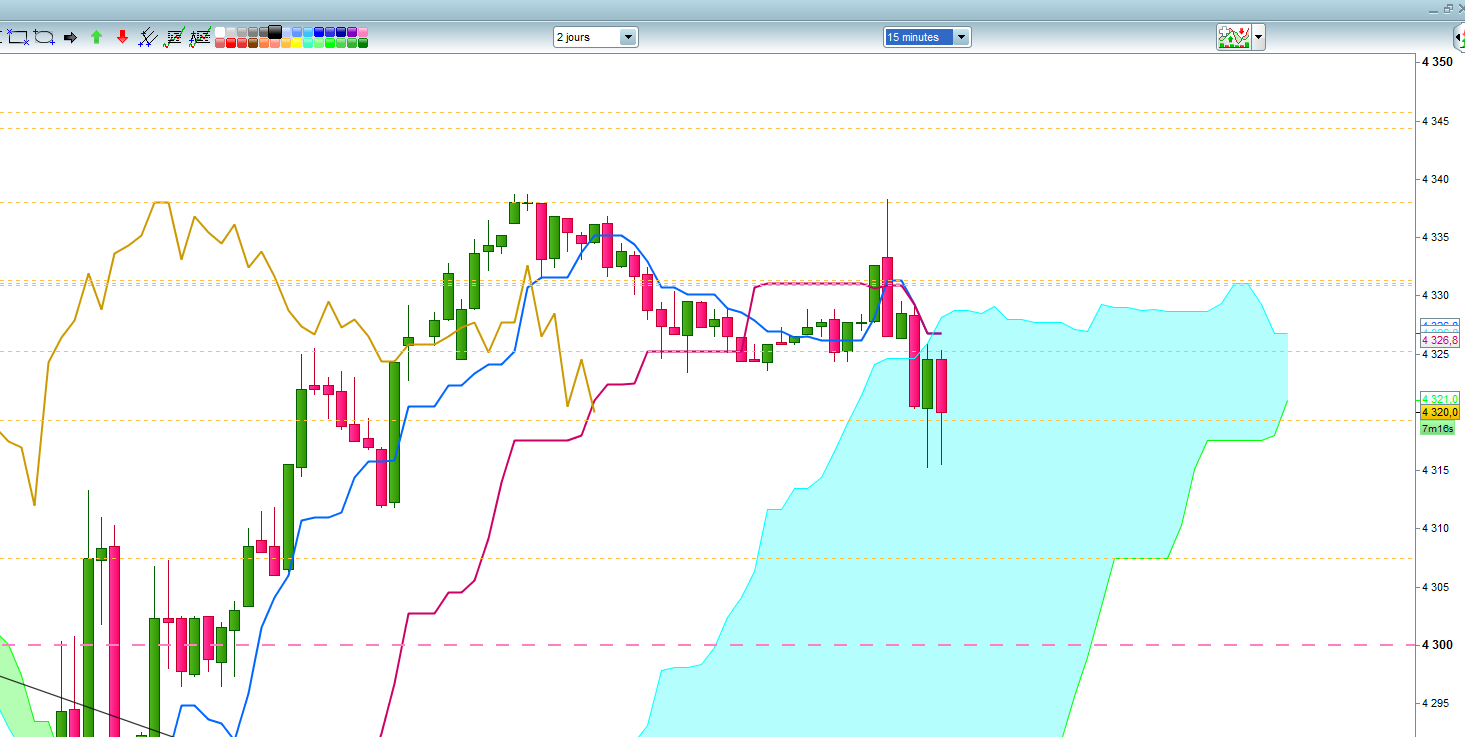Select the Fibonacci retracement tool without crosses

tap(174, 37)
